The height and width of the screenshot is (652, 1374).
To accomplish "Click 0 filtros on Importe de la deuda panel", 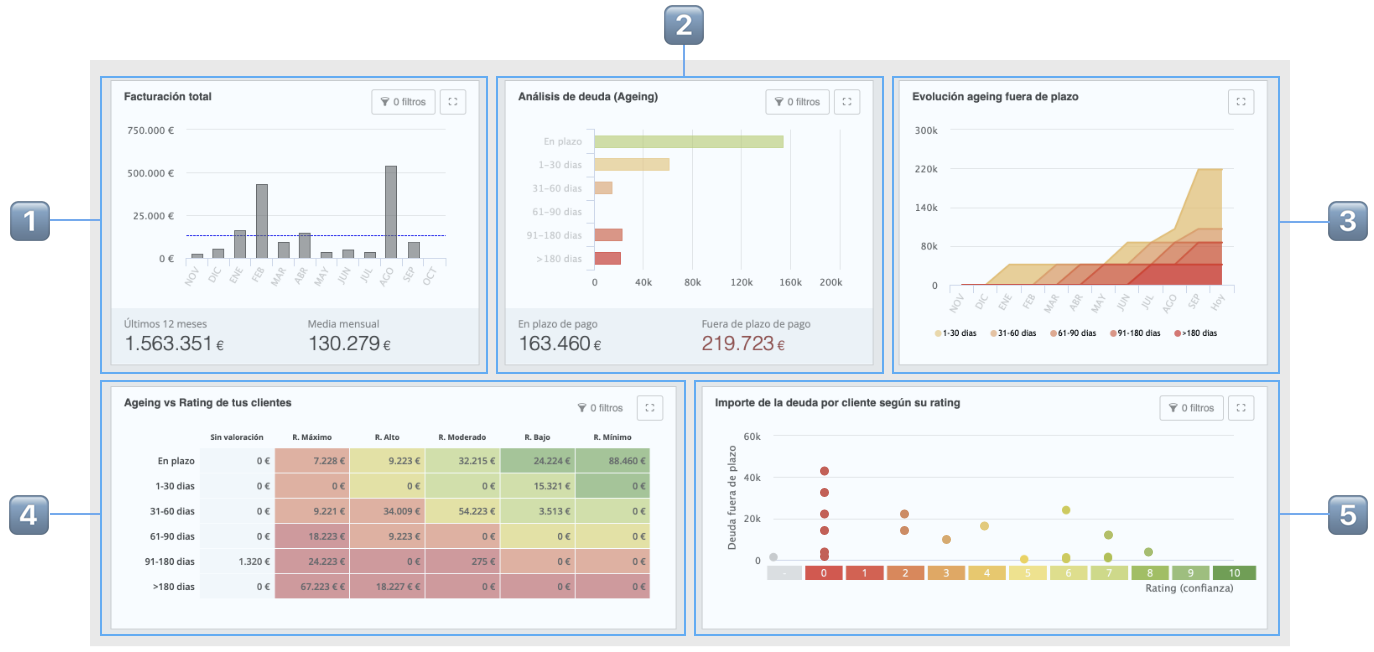I will click(x=1191, y=407).
